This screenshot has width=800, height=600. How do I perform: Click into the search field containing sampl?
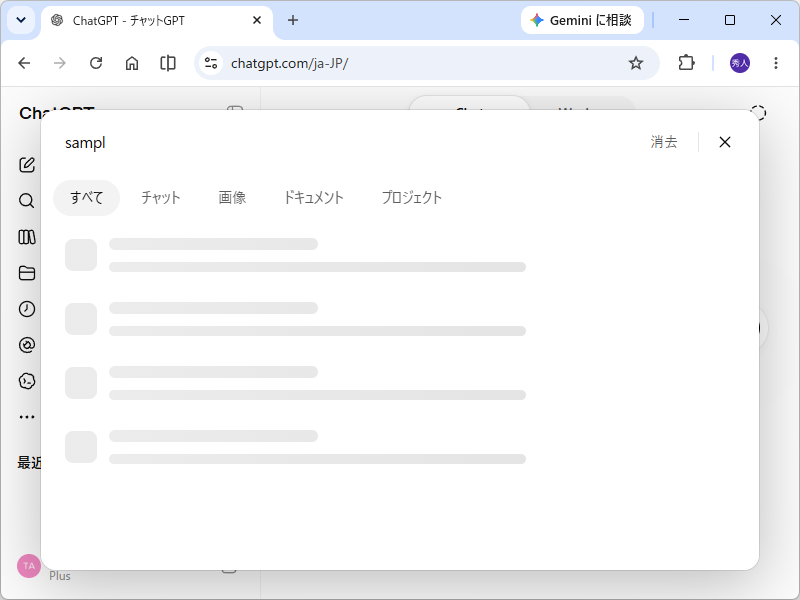click(347, 142)
